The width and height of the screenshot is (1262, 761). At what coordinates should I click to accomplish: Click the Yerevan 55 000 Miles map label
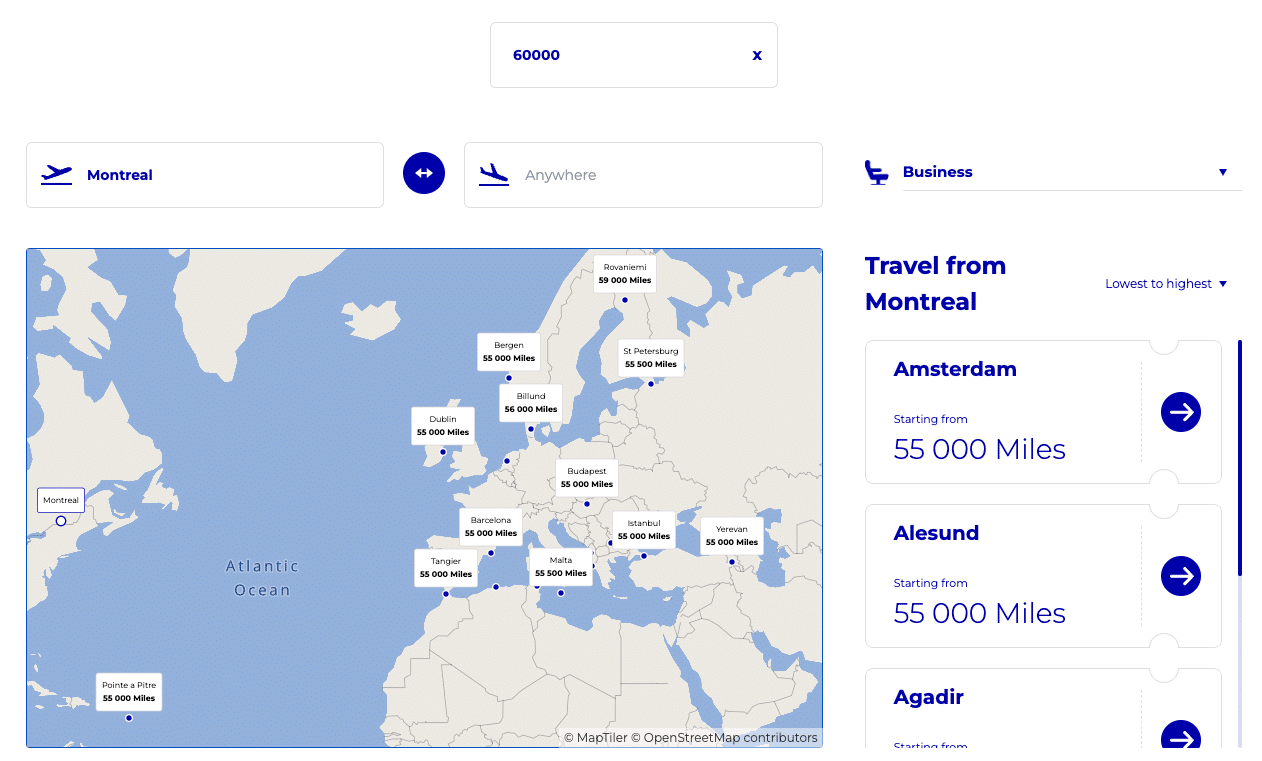[732, 536]
